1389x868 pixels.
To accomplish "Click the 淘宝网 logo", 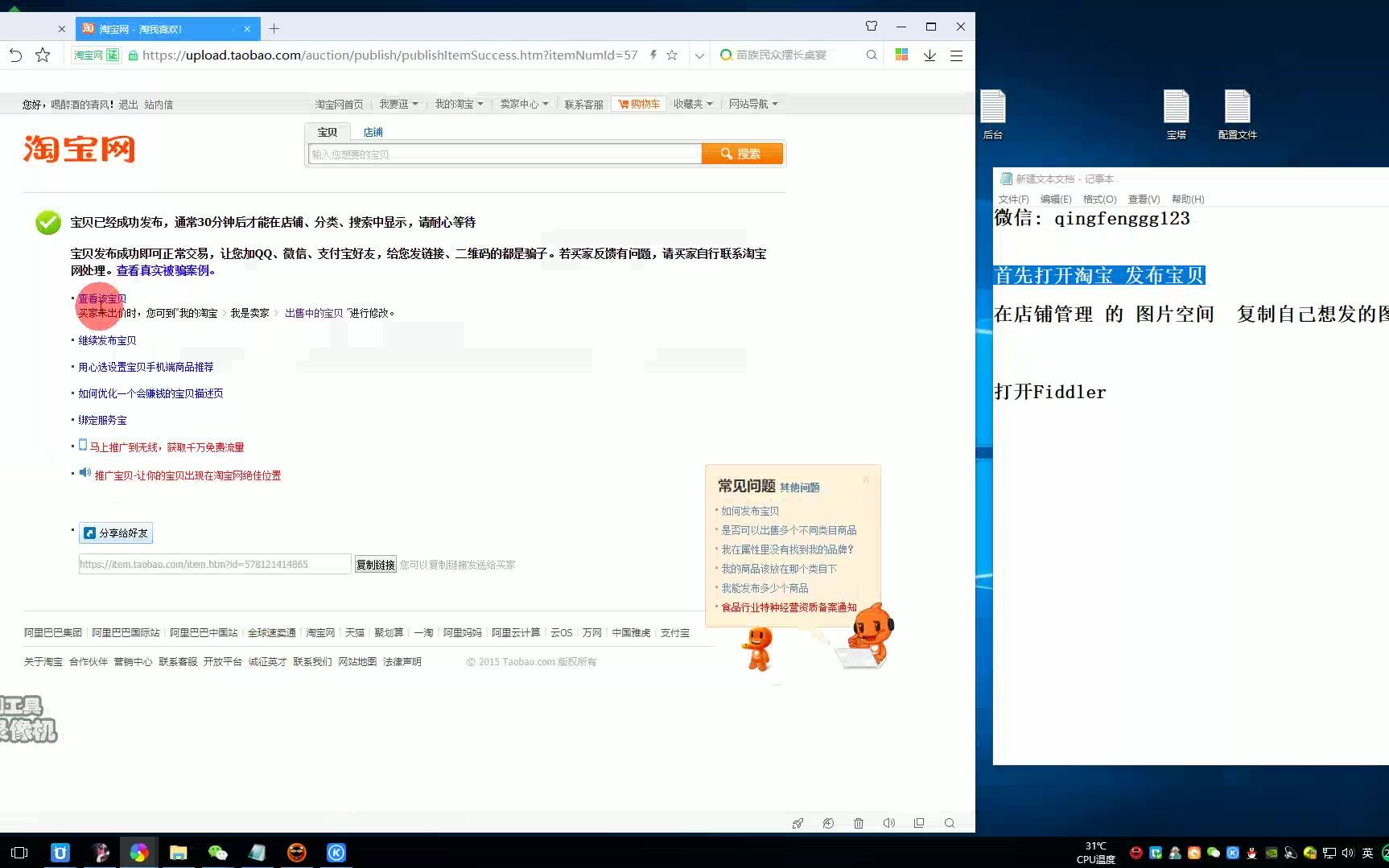I will pyautogui.click(x=79, y=149).
